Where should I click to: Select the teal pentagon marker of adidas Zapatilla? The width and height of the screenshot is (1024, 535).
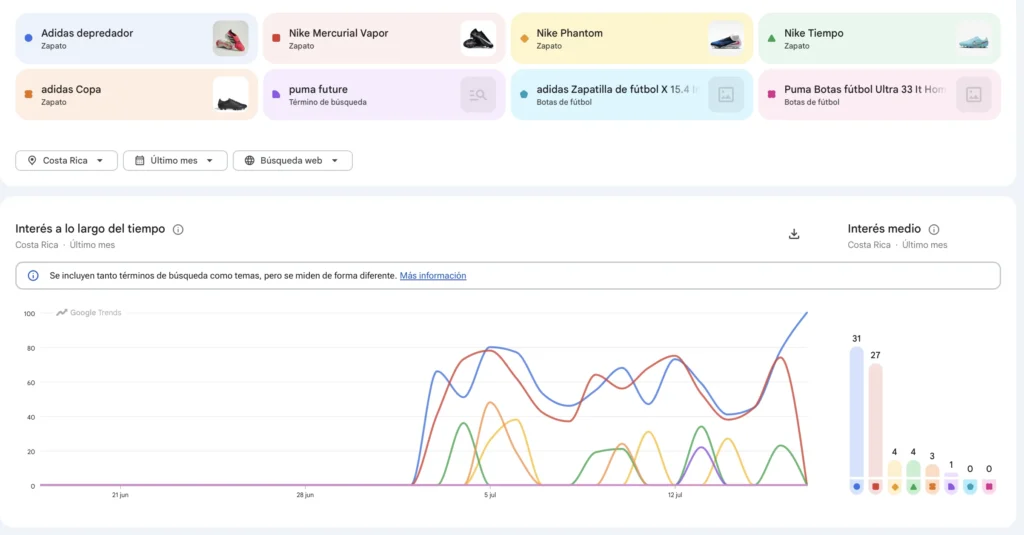tap(524, 94)
